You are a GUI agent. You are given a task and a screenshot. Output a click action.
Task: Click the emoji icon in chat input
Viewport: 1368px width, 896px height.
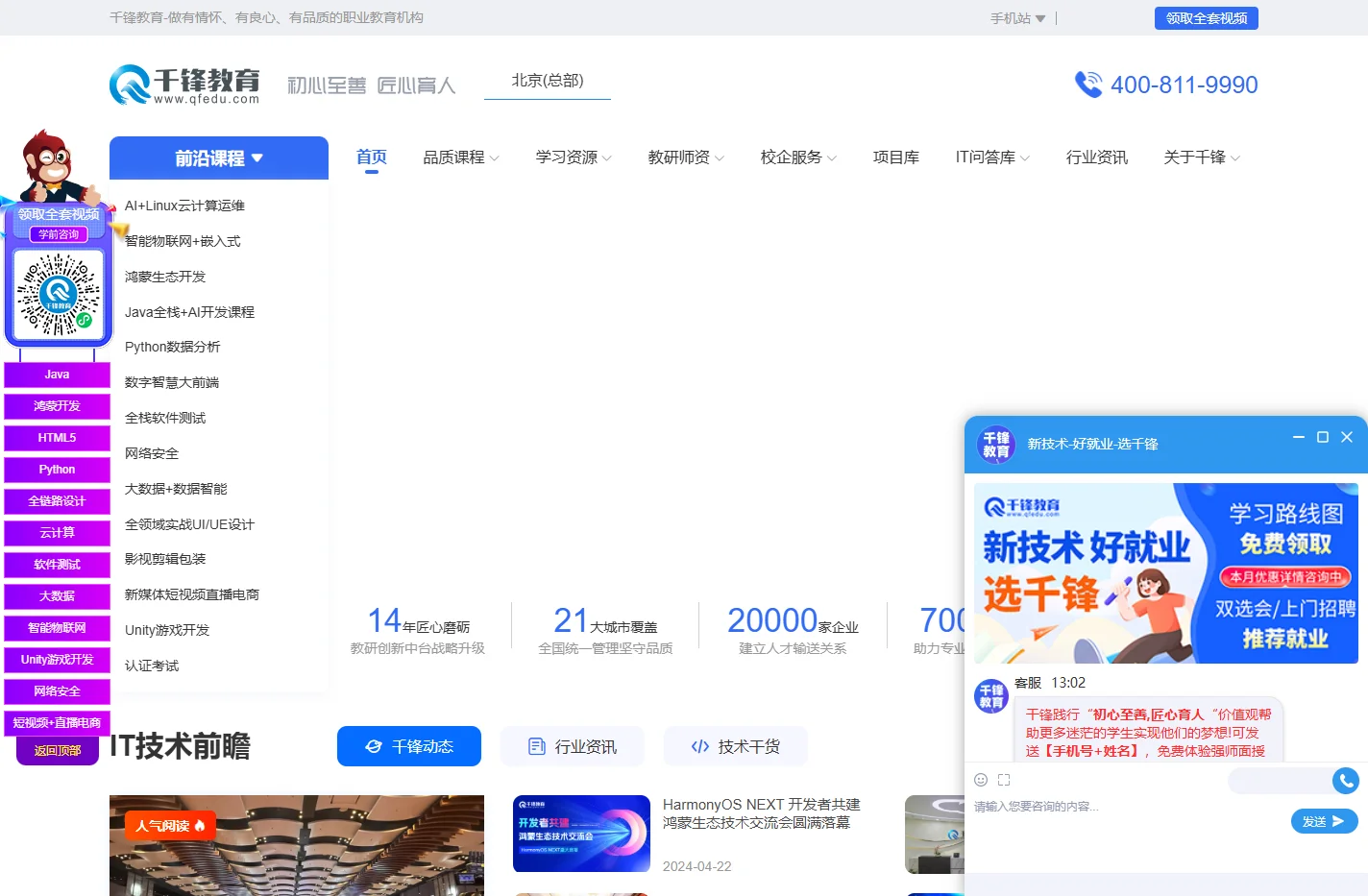click(981, 780)
